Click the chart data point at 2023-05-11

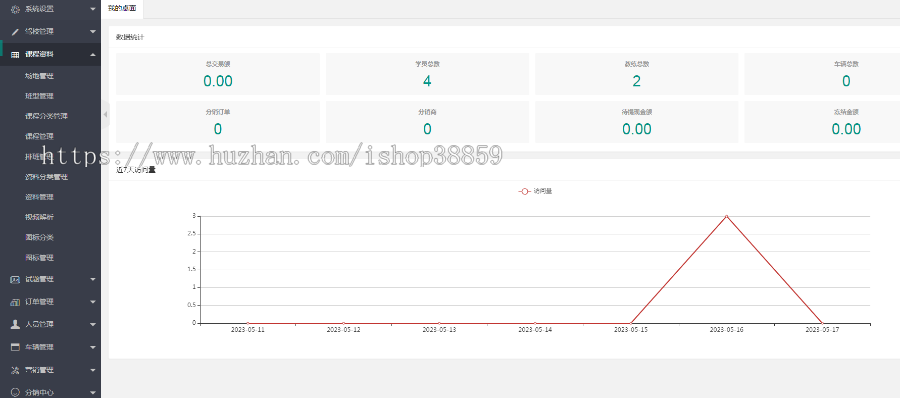248,323
